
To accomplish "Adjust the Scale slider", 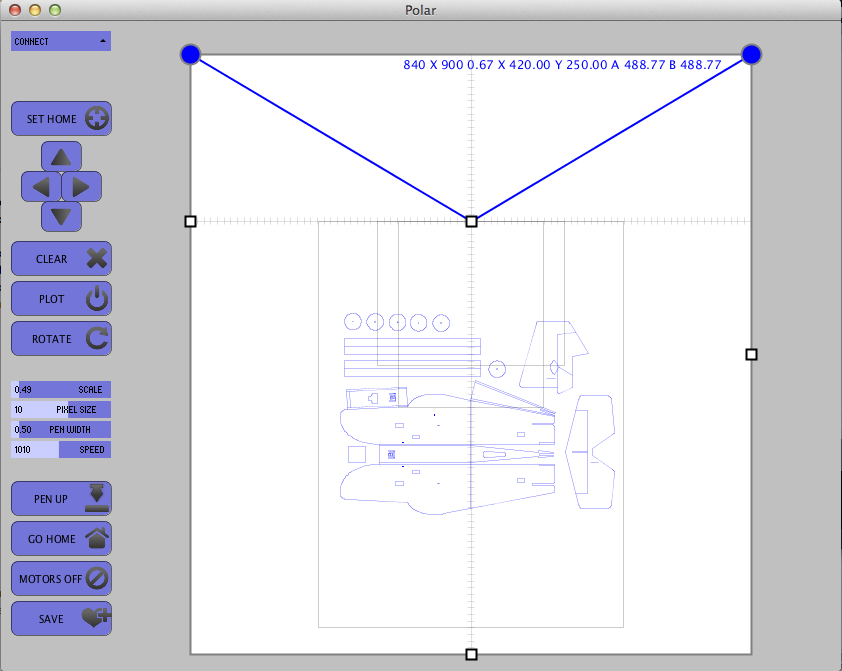I will [x=61, y=390].
